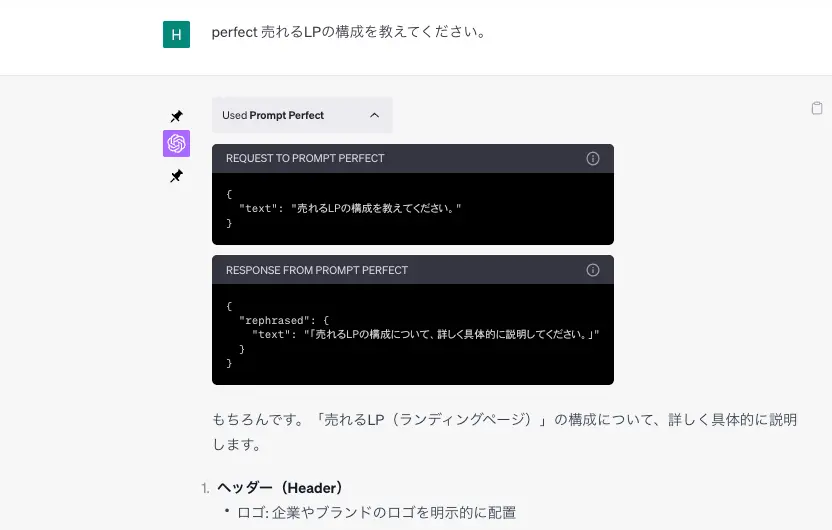Screen dimensions: 832x530
Task: Click the response JSON rephrased code block
Action: tap(413, 334)
